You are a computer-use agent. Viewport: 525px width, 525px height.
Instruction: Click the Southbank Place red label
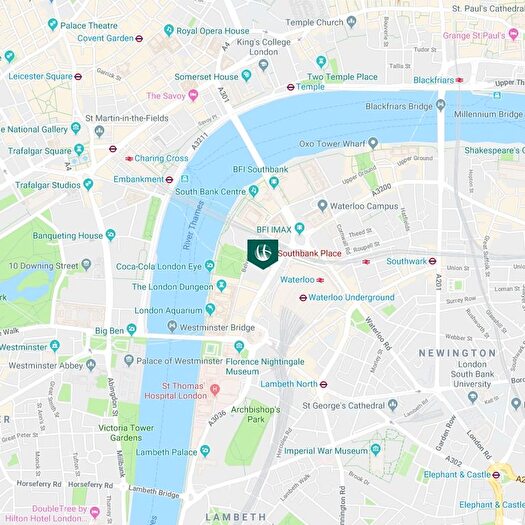(310, 253)
